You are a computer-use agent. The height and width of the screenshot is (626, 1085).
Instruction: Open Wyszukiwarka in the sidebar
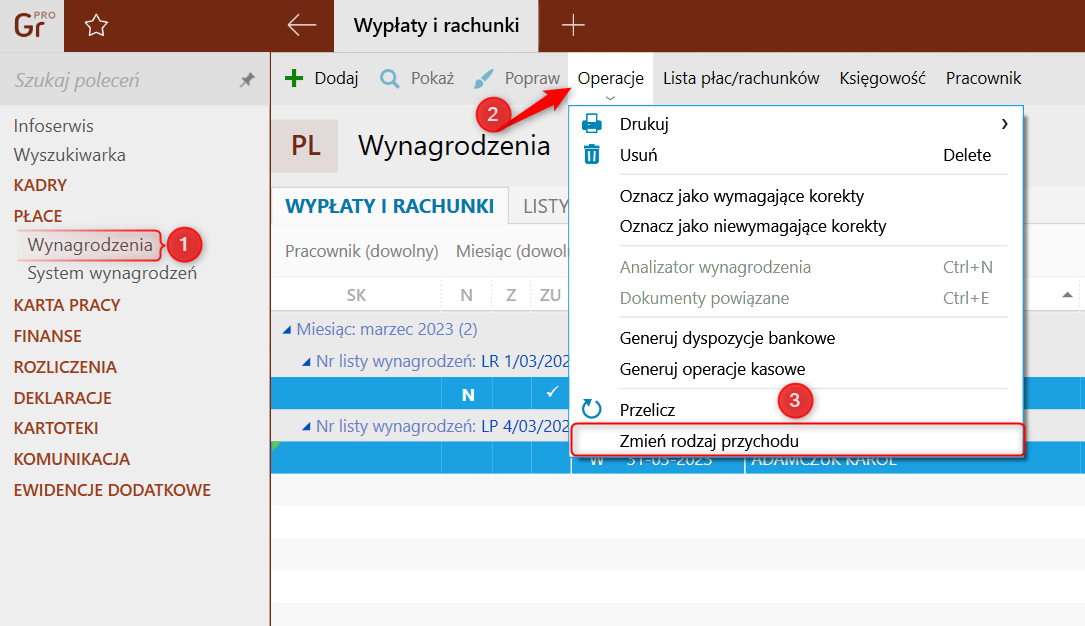pos(70,155)
